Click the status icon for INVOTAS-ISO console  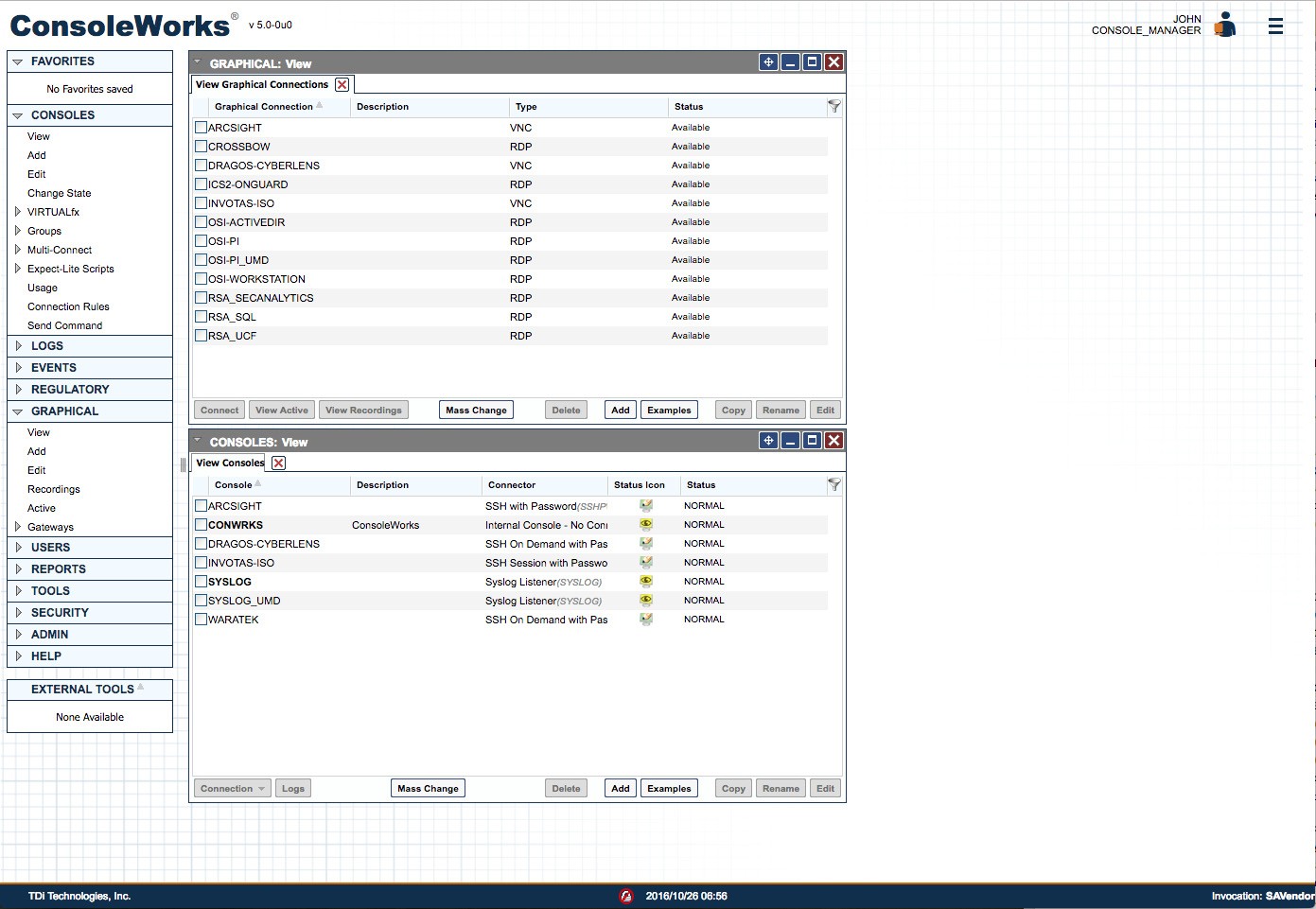pos(646,563)
